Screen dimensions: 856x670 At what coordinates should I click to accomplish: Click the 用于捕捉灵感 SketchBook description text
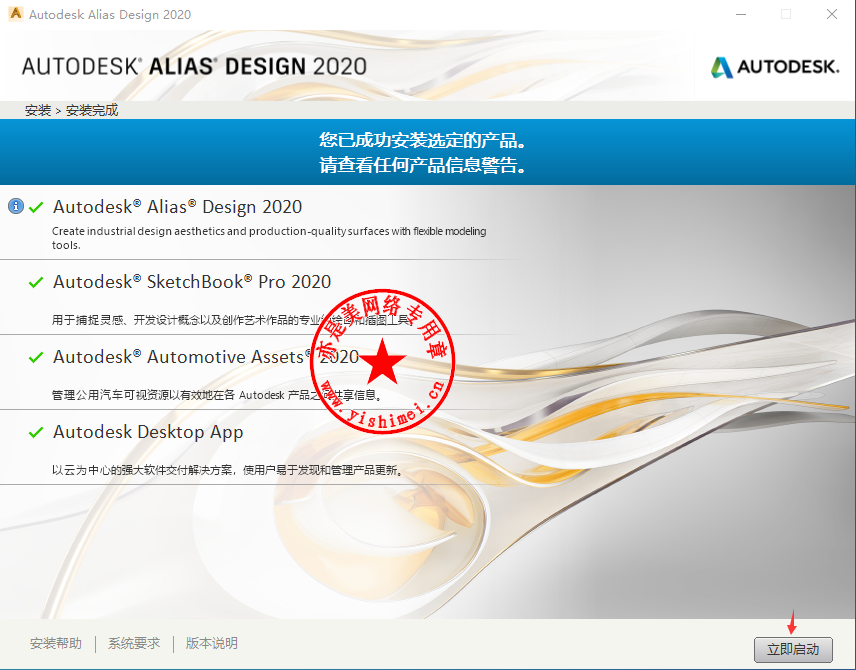pos(232,320)
